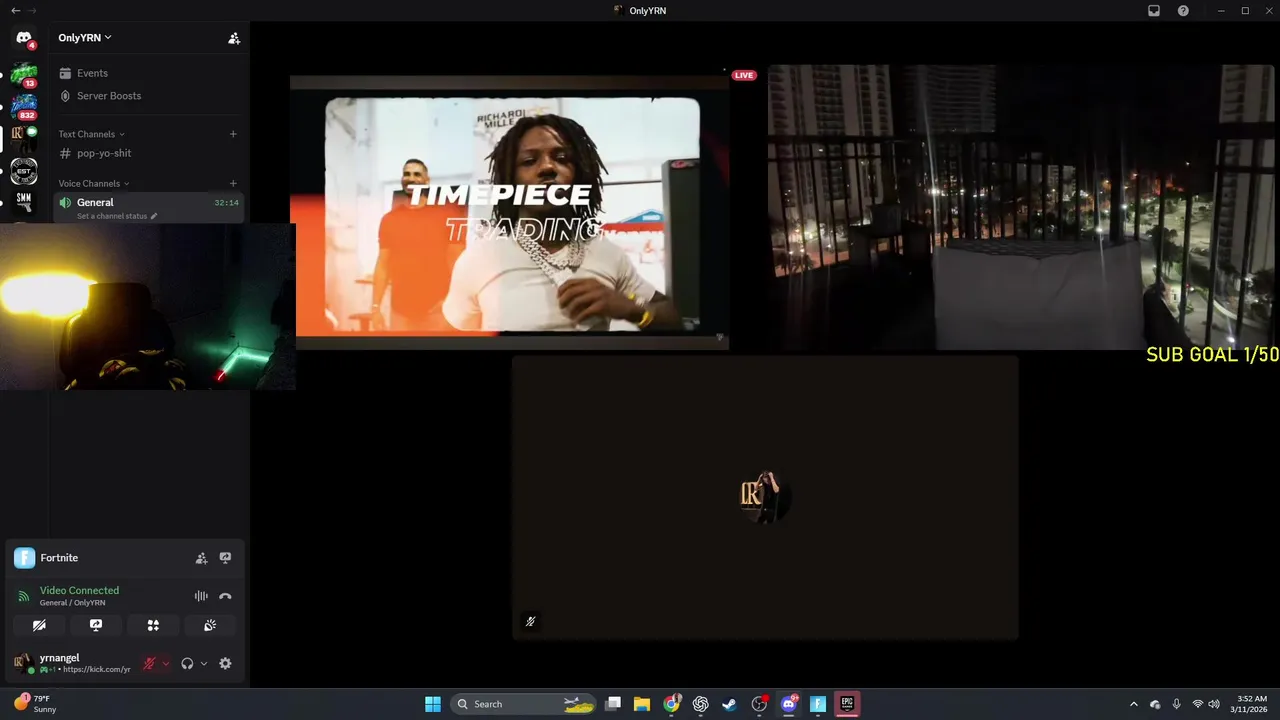Toggle deafen headphones button
1280x720 pixels.
[187, 663]
